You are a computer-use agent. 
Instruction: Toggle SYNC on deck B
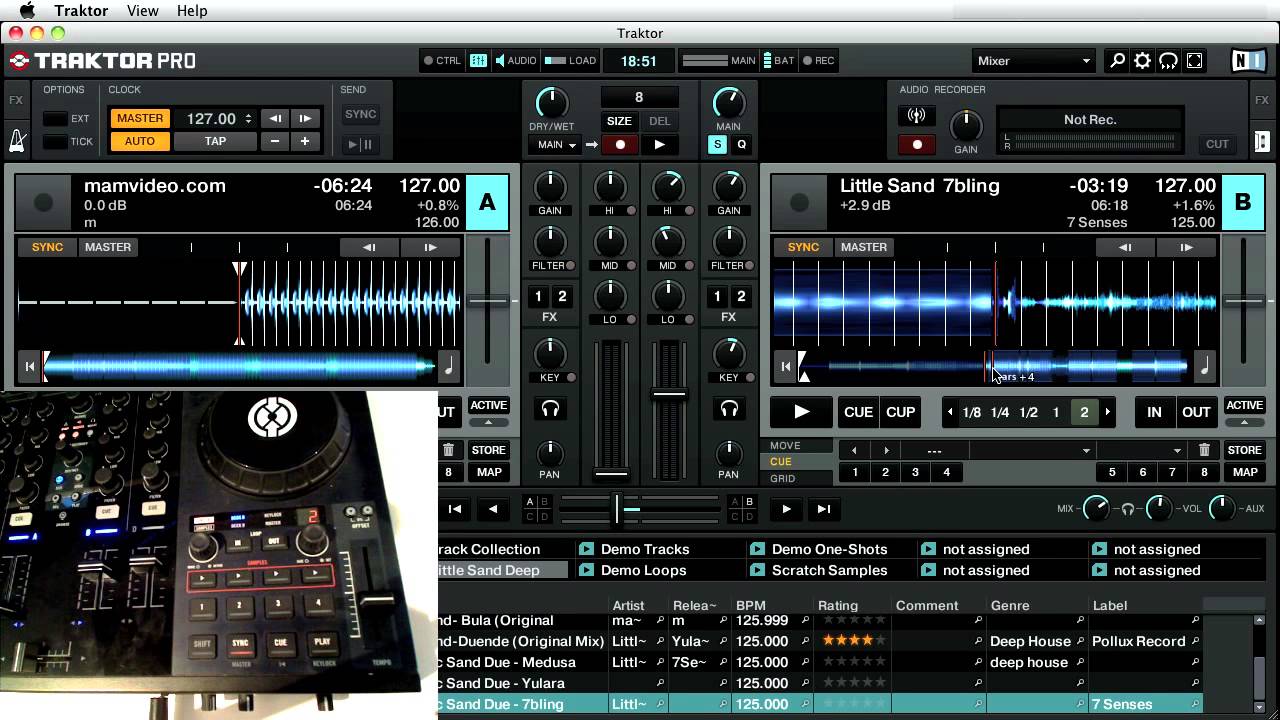click(x=803, y=247)
